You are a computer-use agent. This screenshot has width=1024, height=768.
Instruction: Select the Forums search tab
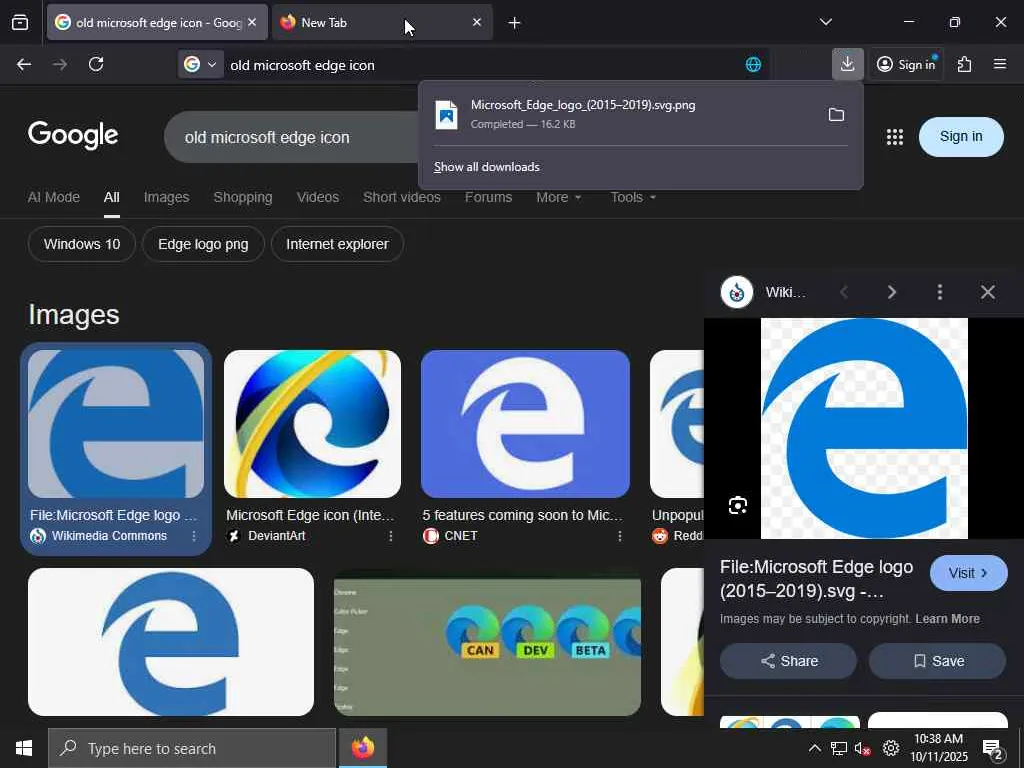tap(488, 197)
